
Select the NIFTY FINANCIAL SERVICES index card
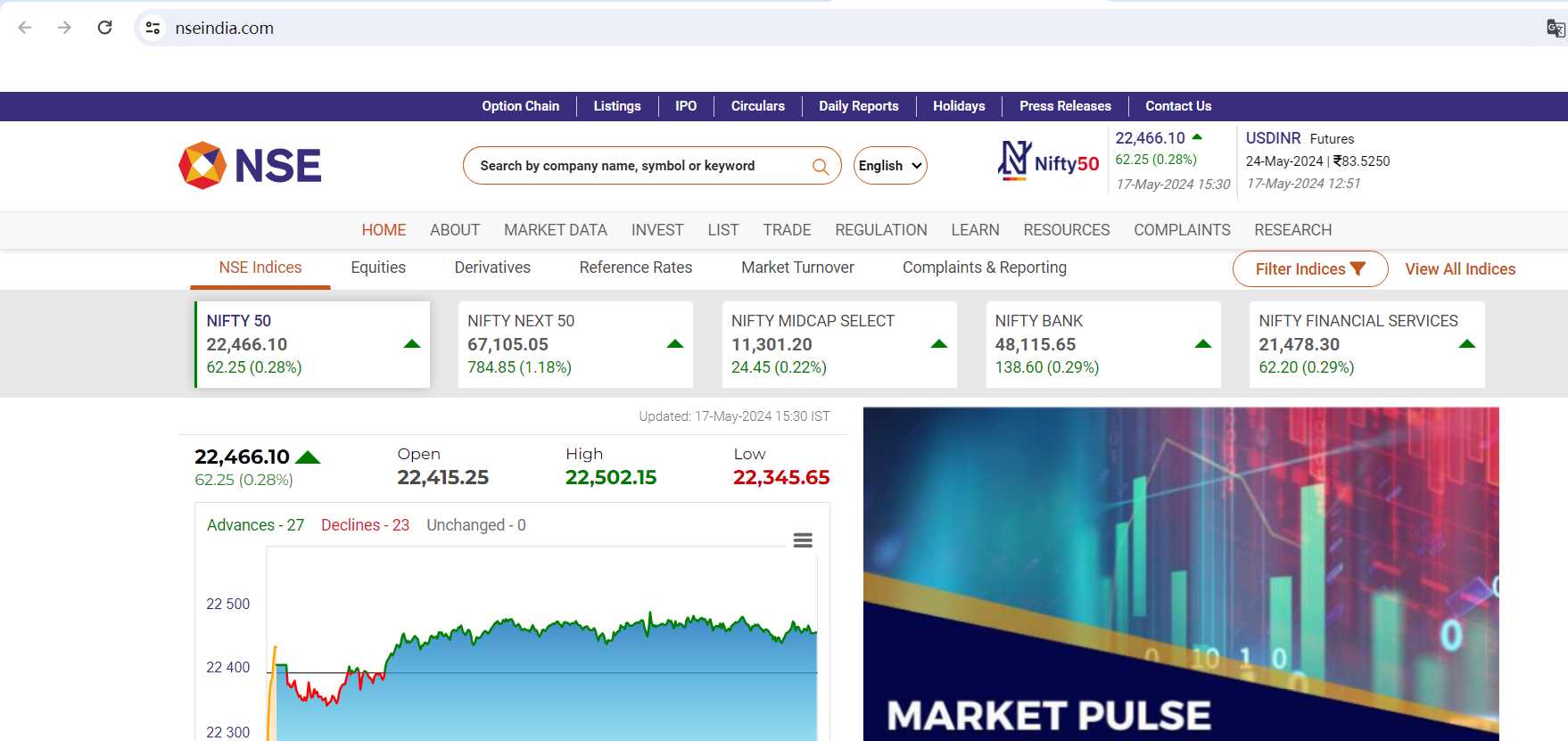pos(1367,344)
